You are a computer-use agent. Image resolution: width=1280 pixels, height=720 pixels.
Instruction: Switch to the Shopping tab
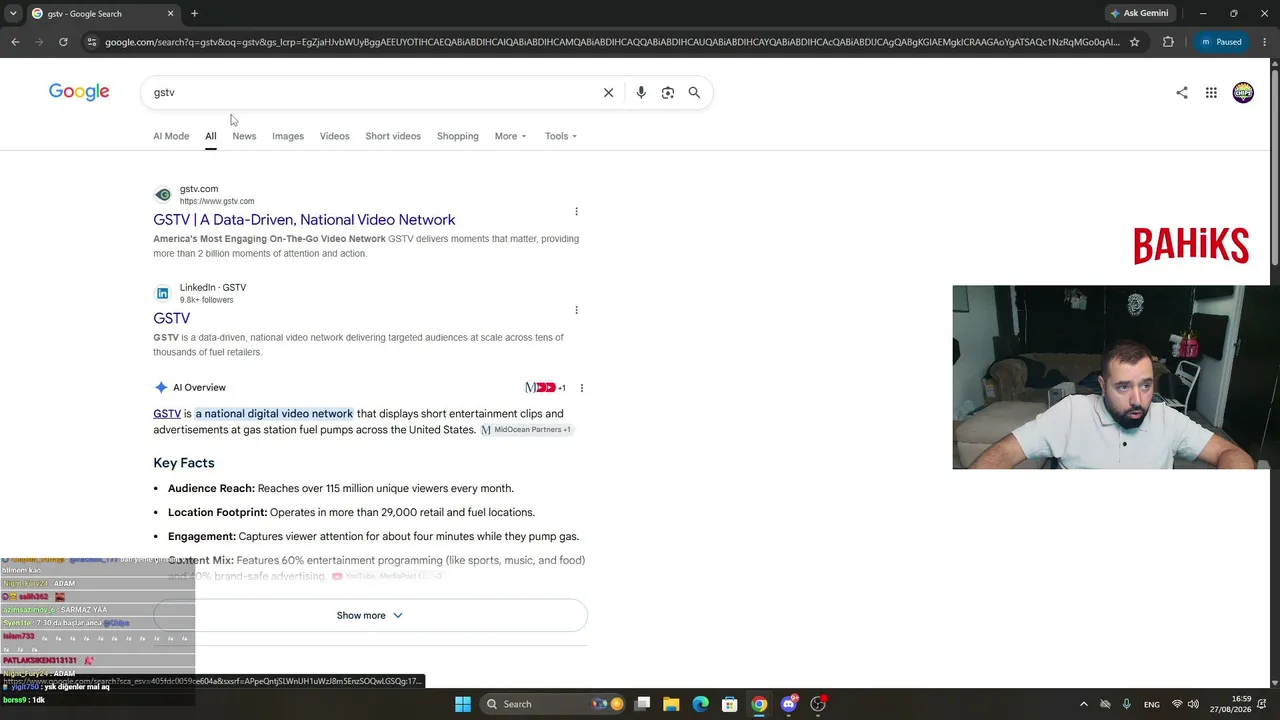point(458,136)
